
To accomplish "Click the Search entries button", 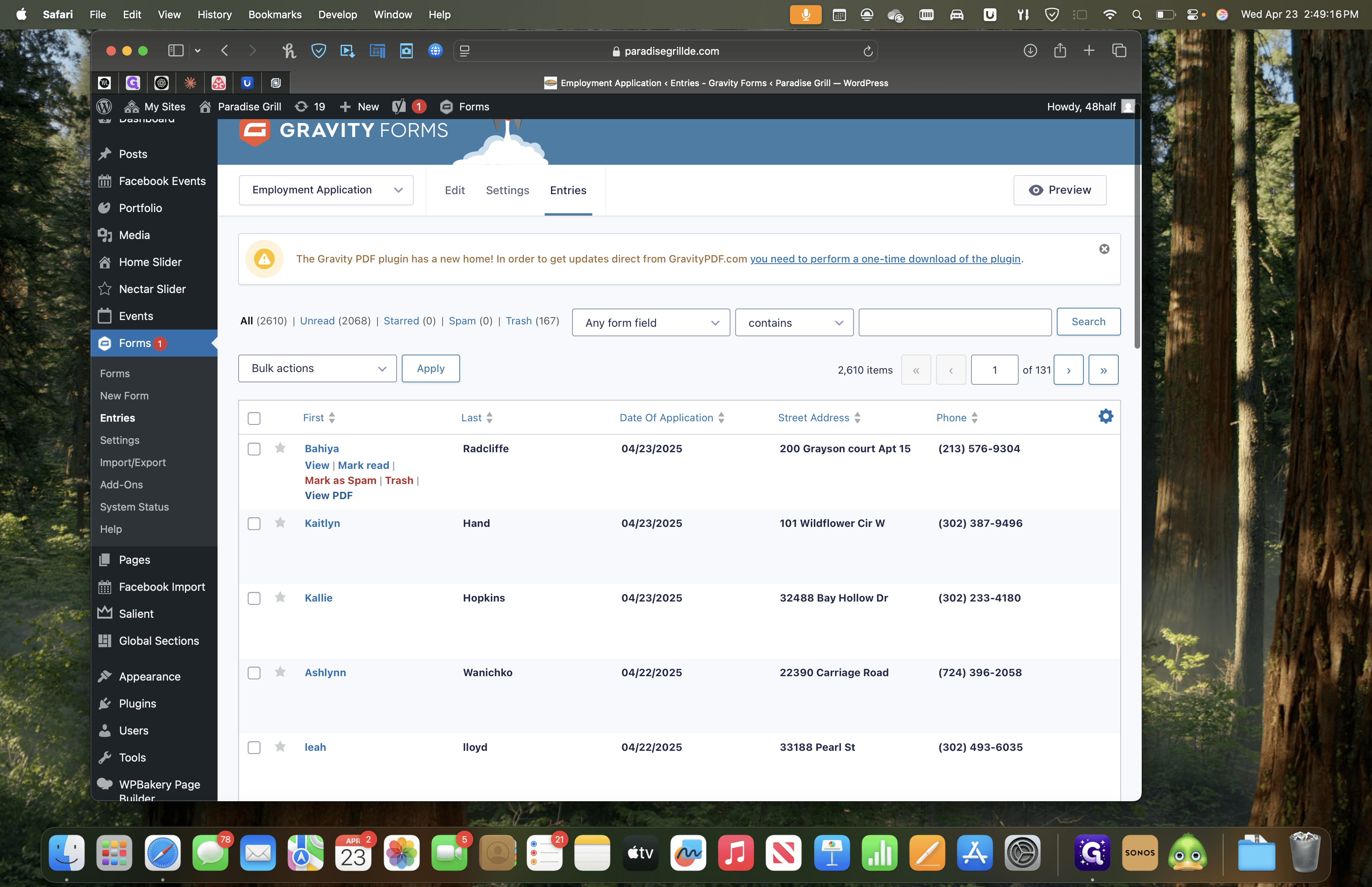I will 1088,321.
